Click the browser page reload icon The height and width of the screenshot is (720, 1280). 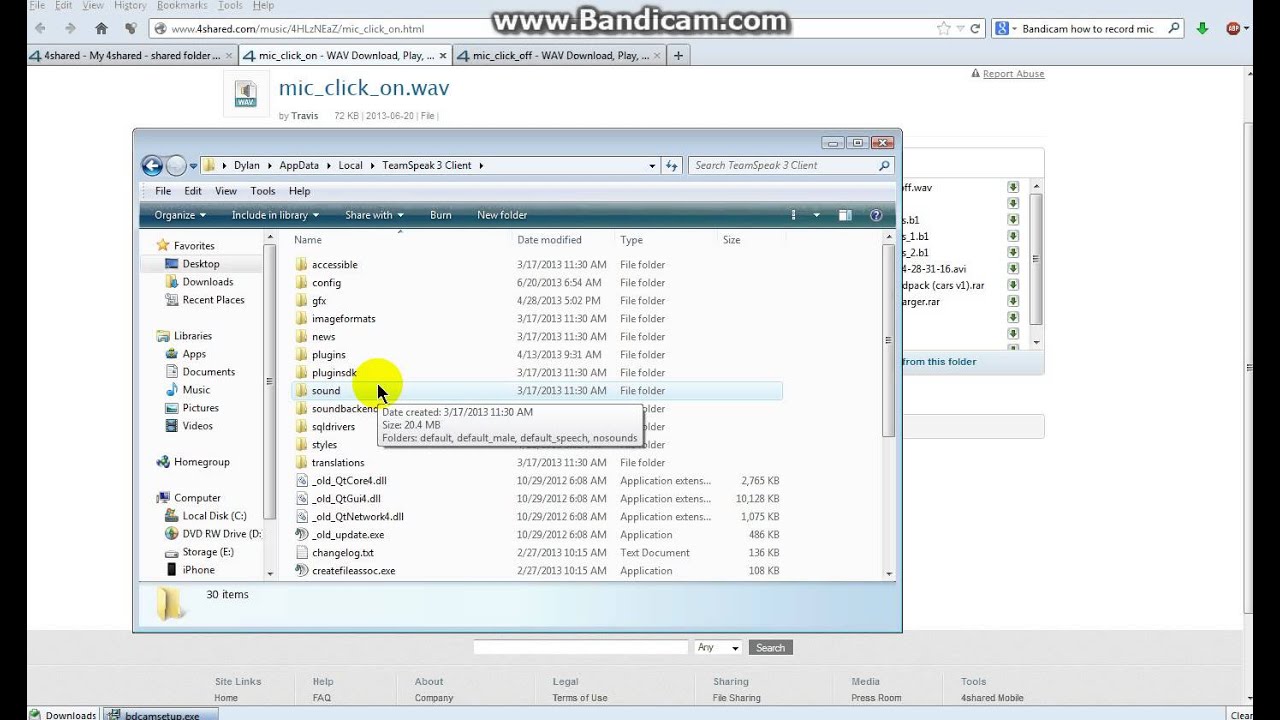[x=974, y=29]
